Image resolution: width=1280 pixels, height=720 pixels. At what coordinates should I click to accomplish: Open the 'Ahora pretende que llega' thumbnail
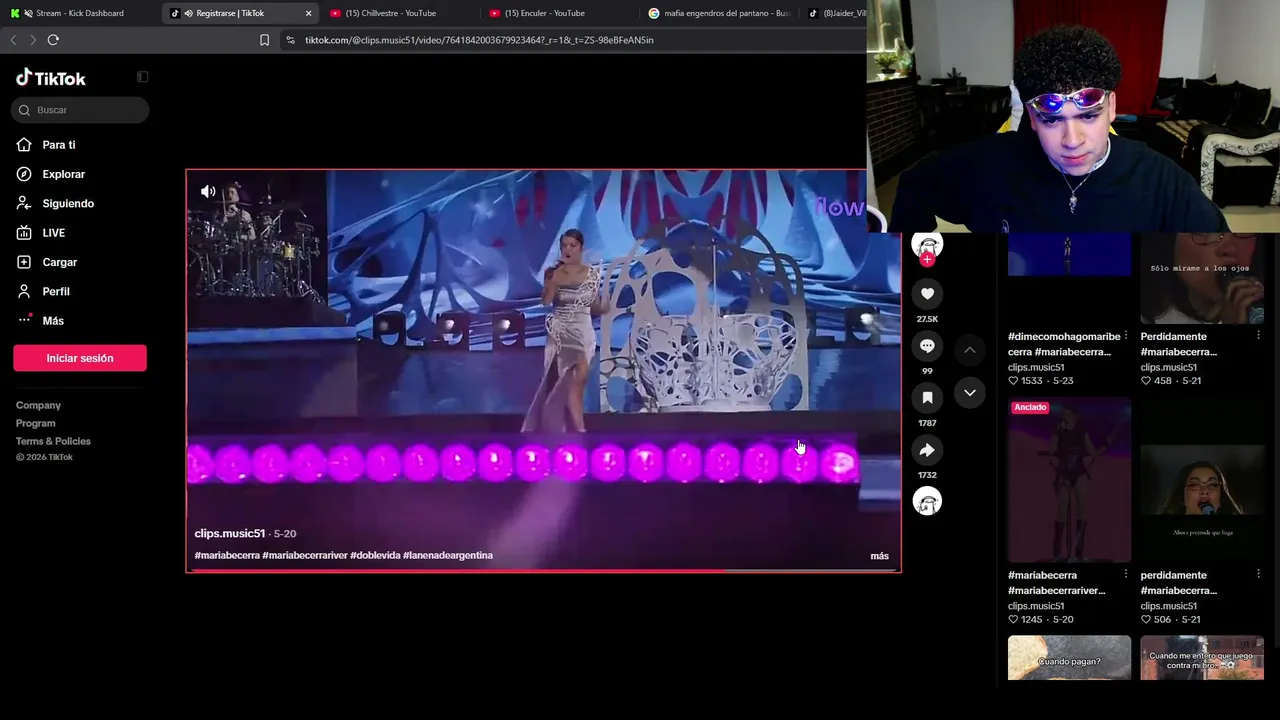click(1202, 480)
